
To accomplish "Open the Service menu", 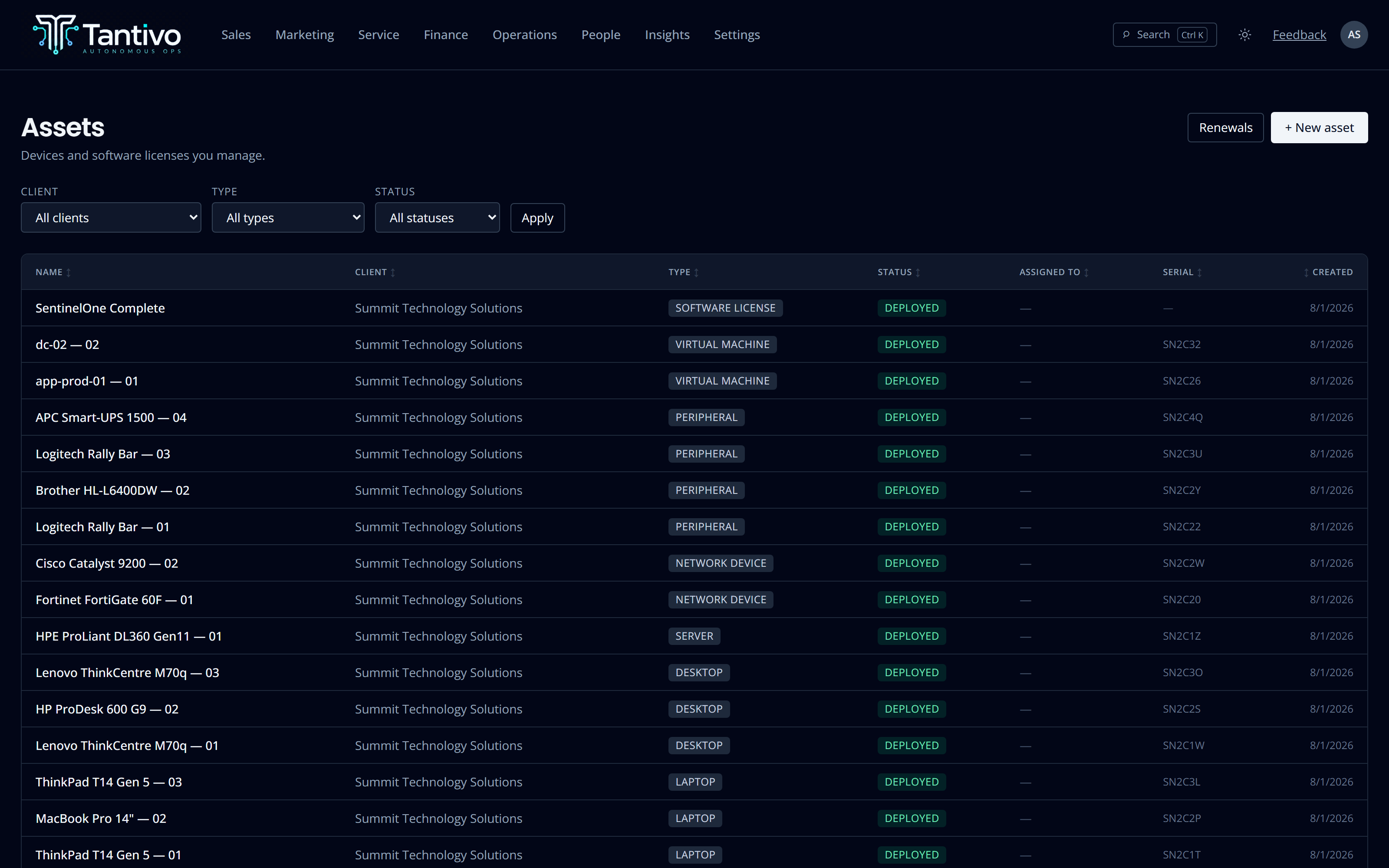I will [x=378, y=35].
